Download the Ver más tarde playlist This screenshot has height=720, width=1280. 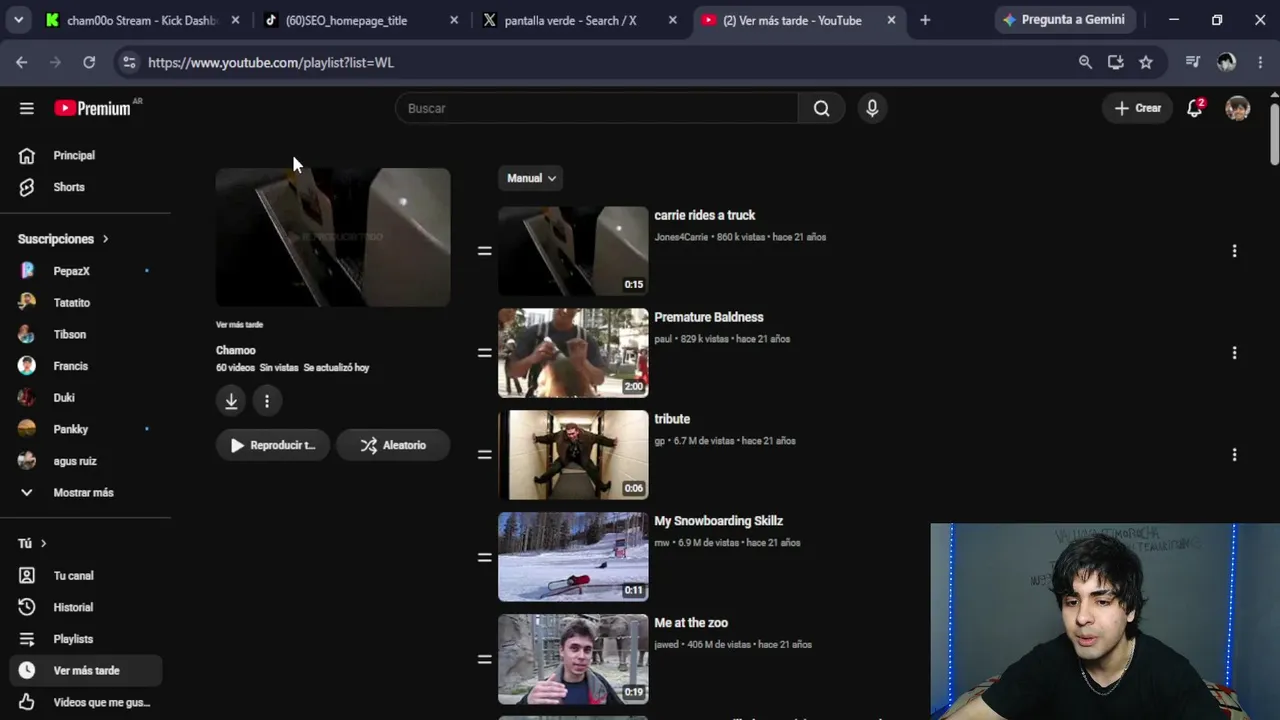coord(231,401)
